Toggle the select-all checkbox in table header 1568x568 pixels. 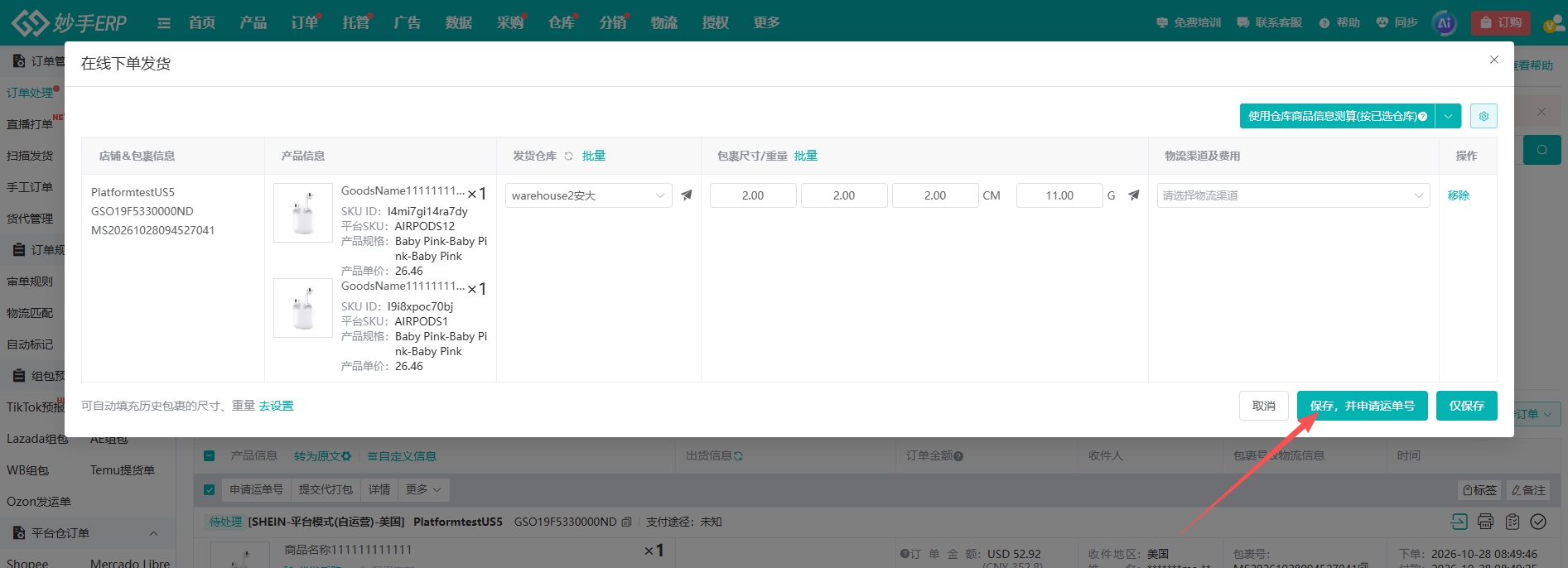click(210, 455)
